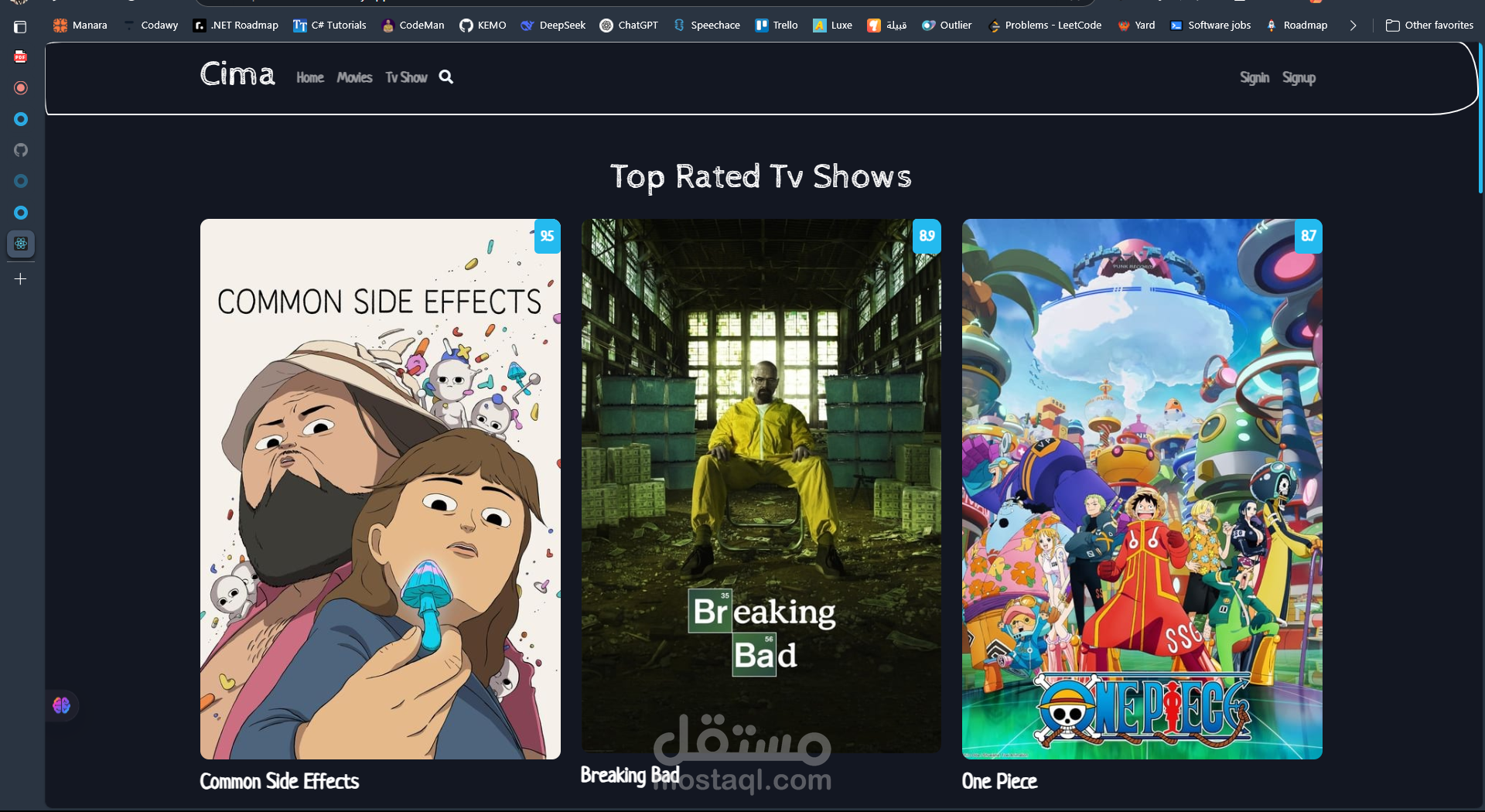1485x812 pixels.
Task: Select the active React-logo tab
Action: [x=21, y=244]
